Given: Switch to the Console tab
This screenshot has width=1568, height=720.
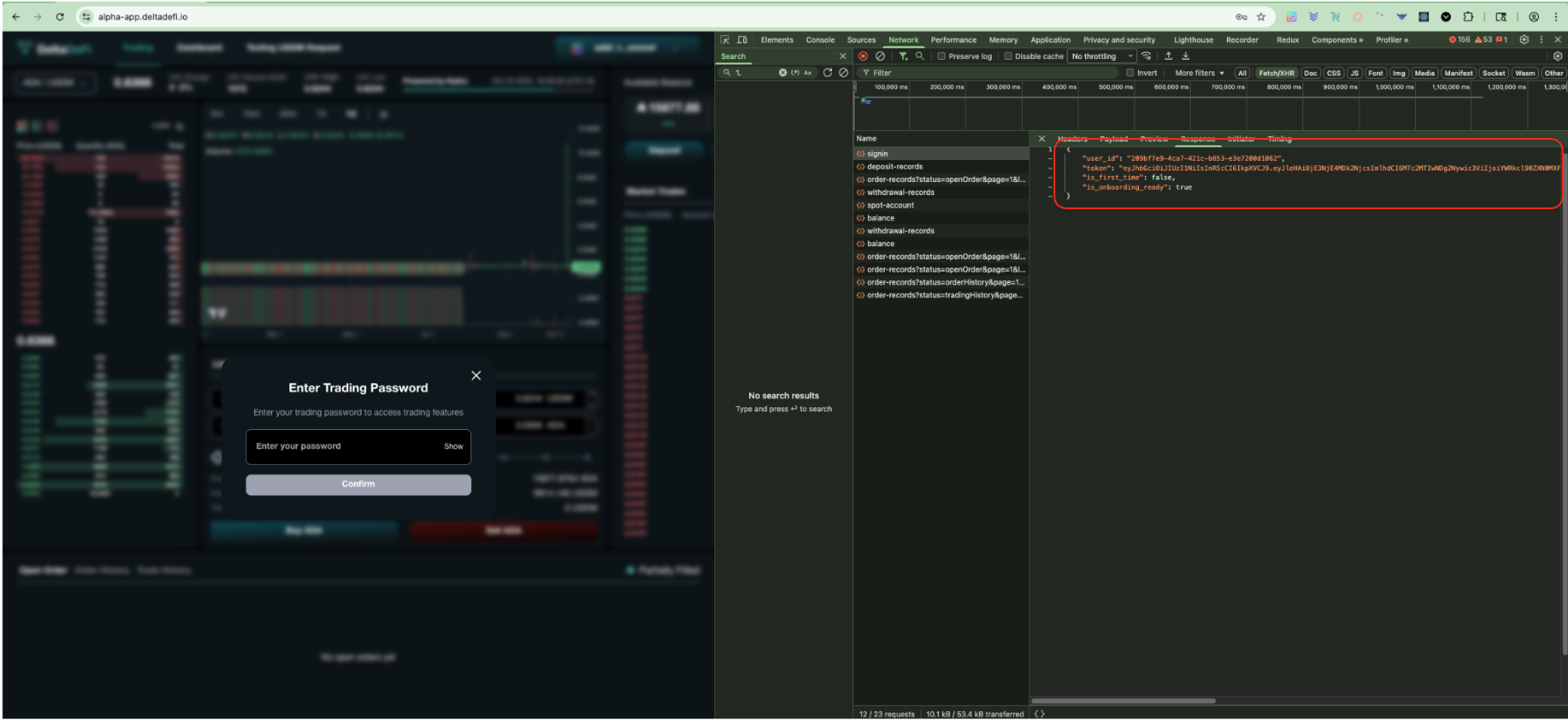Looking at the screenshot, I should tap(820, 40).
